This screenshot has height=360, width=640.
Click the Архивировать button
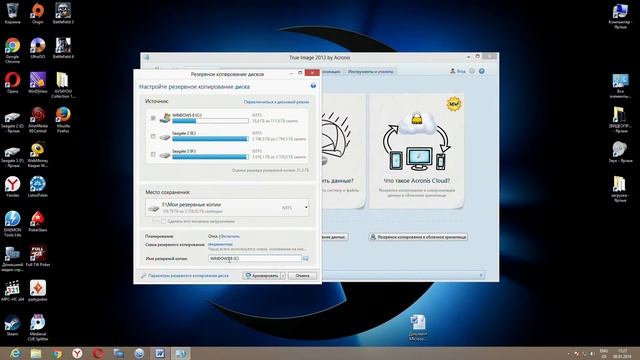coord(262,276)
